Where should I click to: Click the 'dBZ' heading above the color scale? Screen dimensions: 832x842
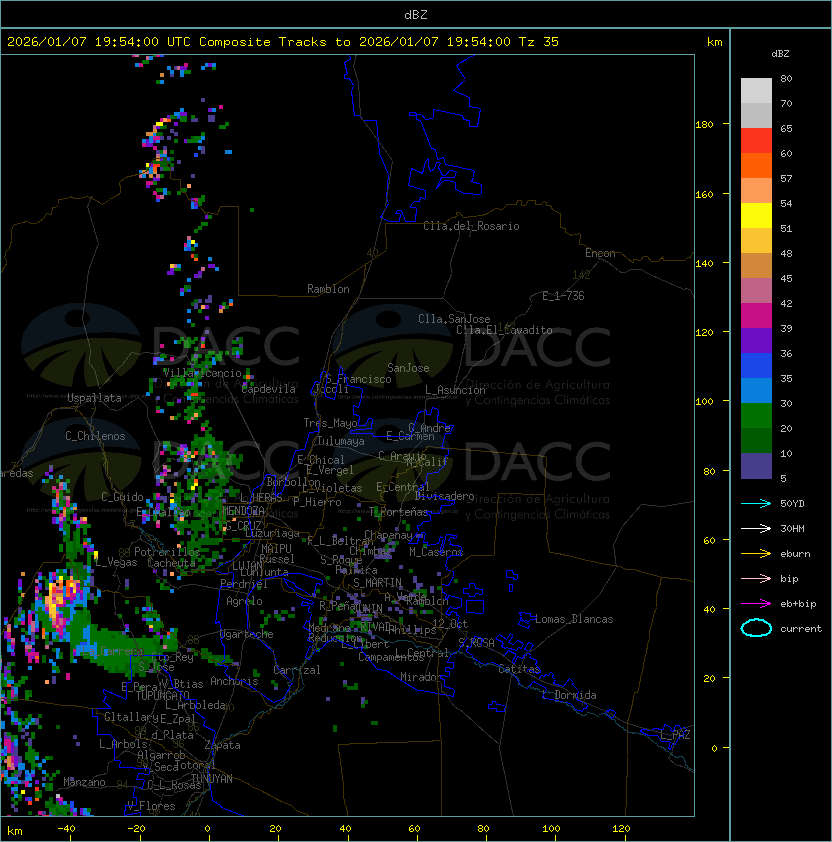coord(780,54)
